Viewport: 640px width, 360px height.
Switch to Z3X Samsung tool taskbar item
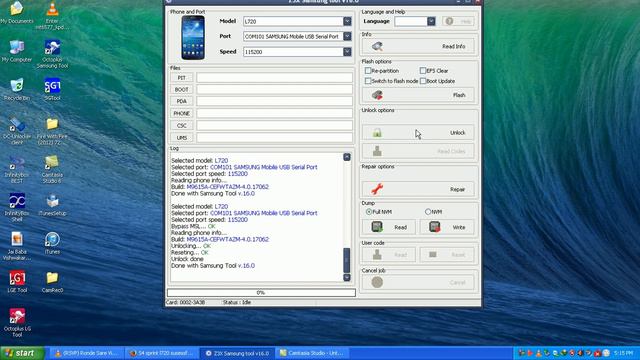[x=237, y=353]
